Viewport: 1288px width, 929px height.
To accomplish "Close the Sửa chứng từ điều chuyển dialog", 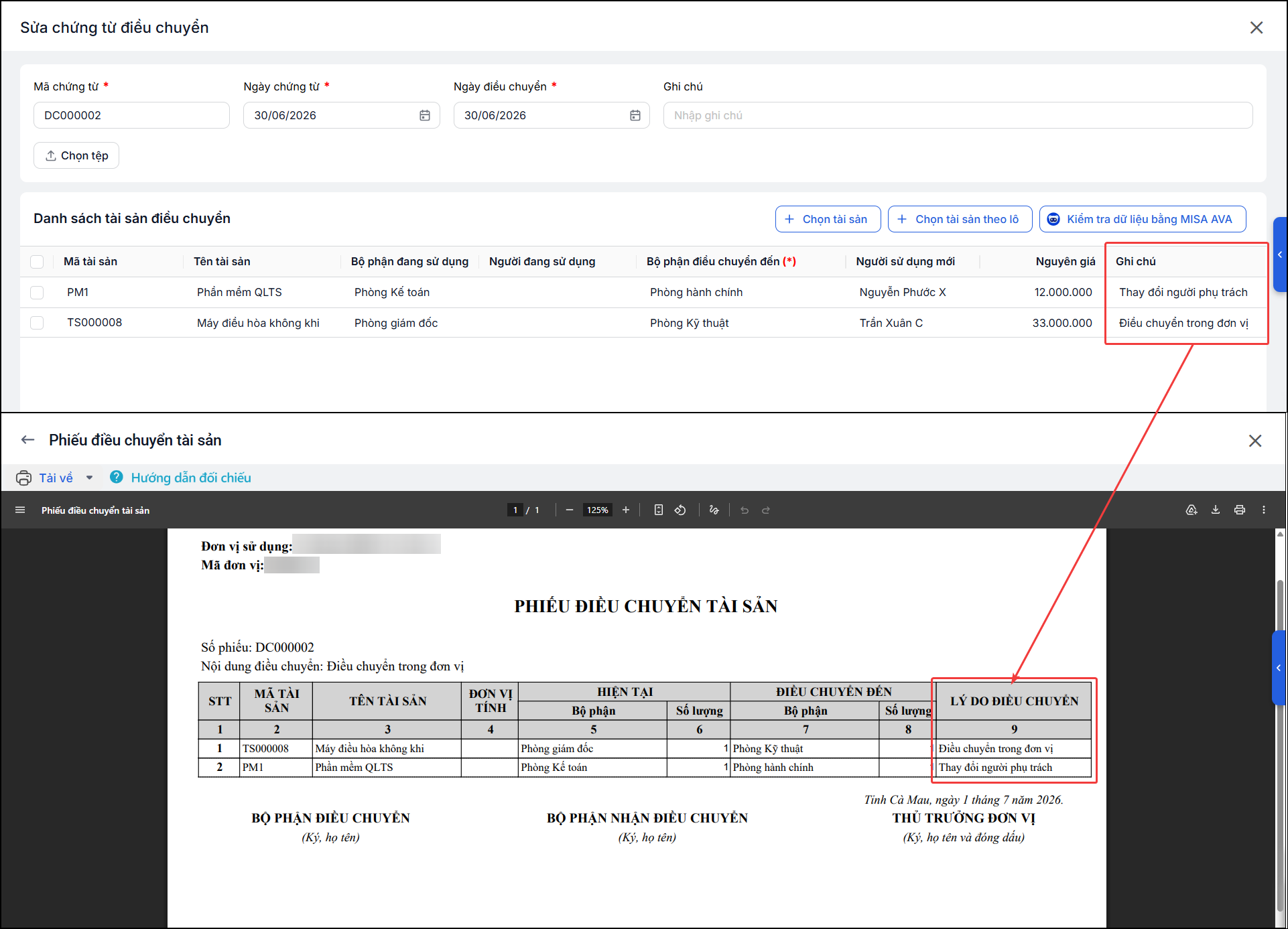I will (1257, 27).
